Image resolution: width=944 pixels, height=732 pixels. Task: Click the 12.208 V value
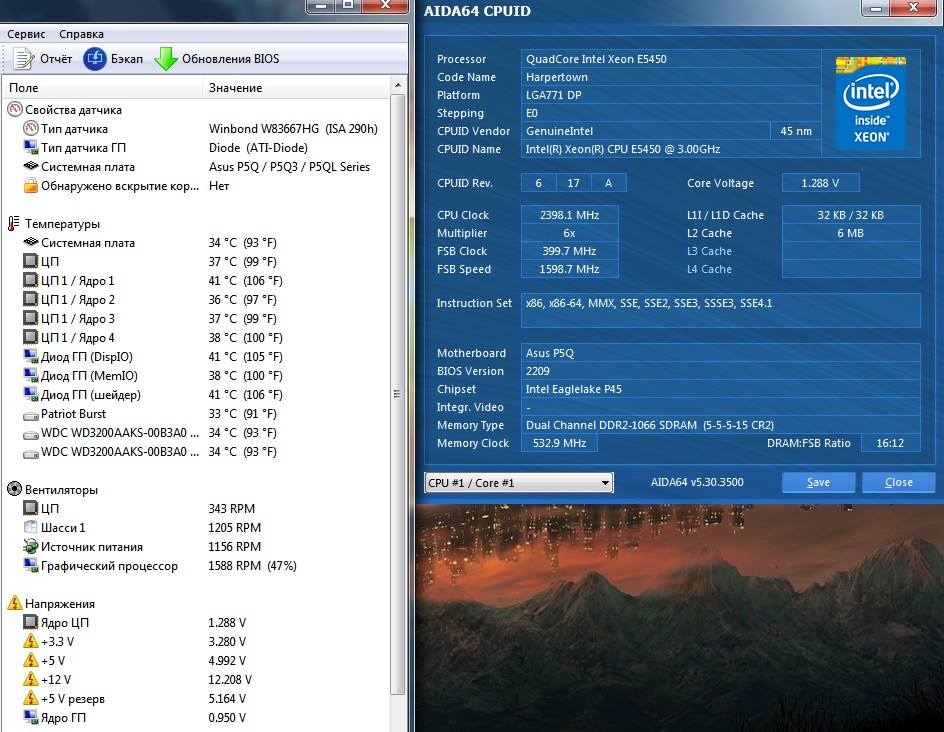(230, 680)
